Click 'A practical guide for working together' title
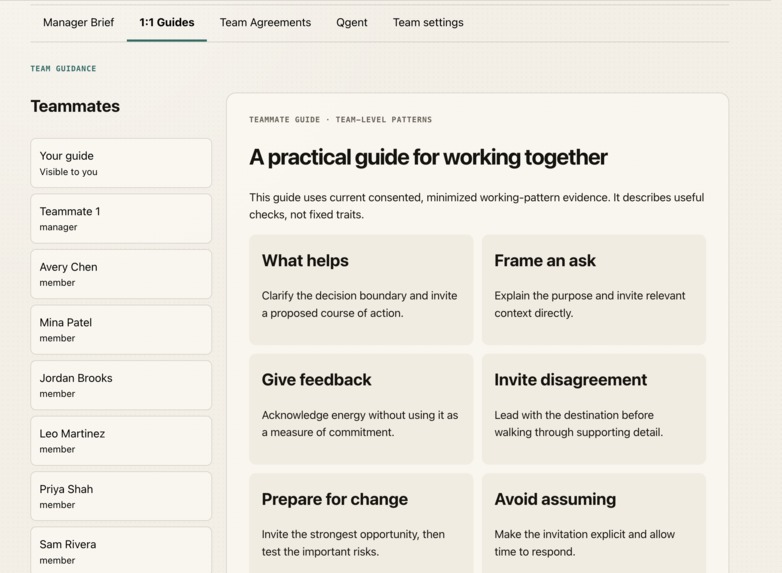This screenshot has height=573, width=782. tap(428, 157)
